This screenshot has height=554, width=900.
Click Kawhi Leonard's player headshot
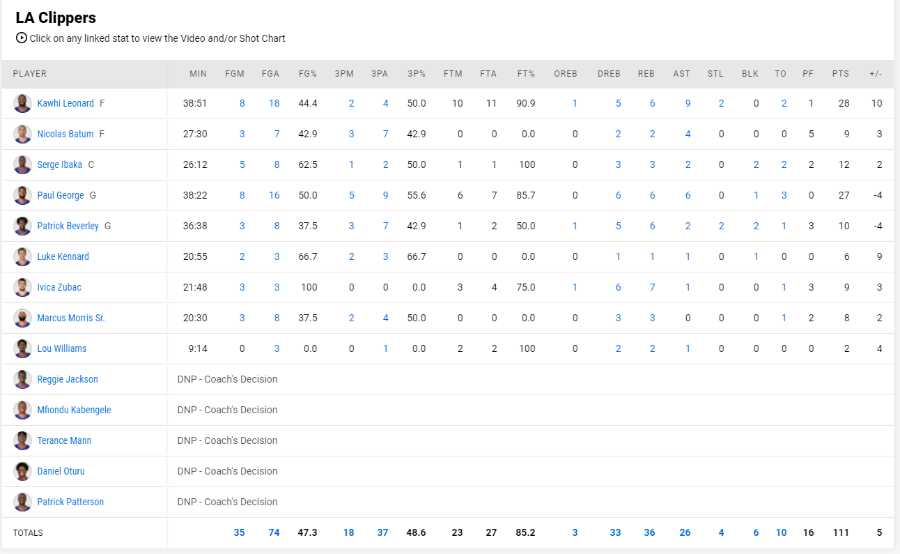tap(22, 103)
